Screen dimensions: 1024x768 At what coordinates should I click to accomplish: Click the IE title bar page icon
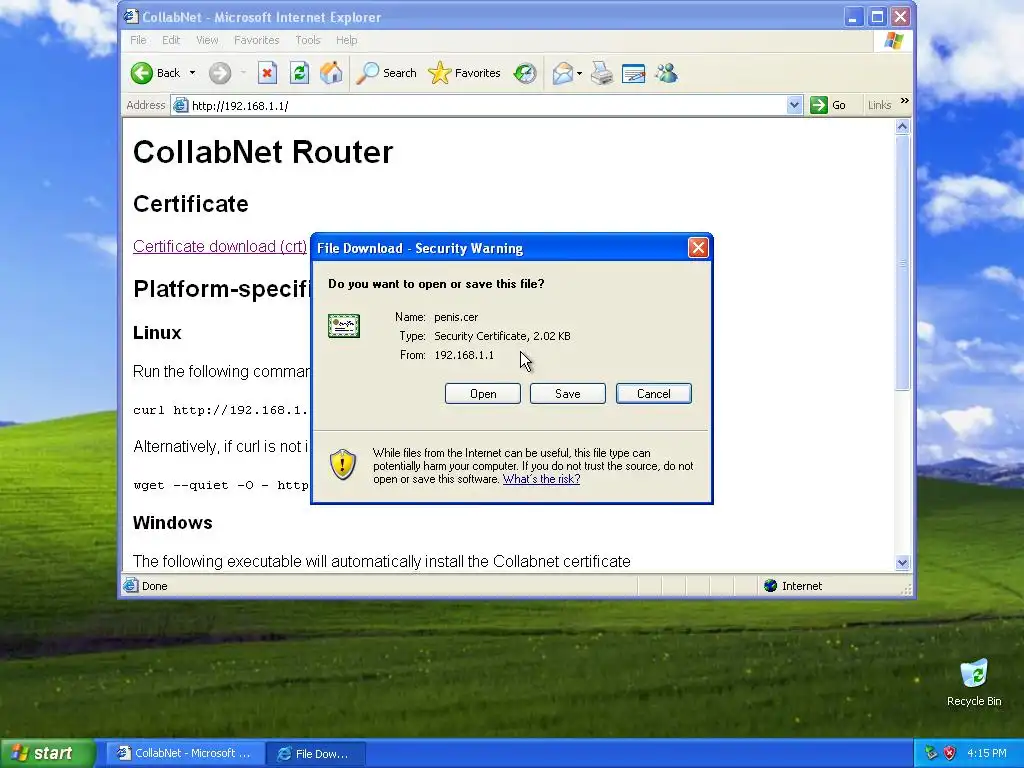point(131,16)
